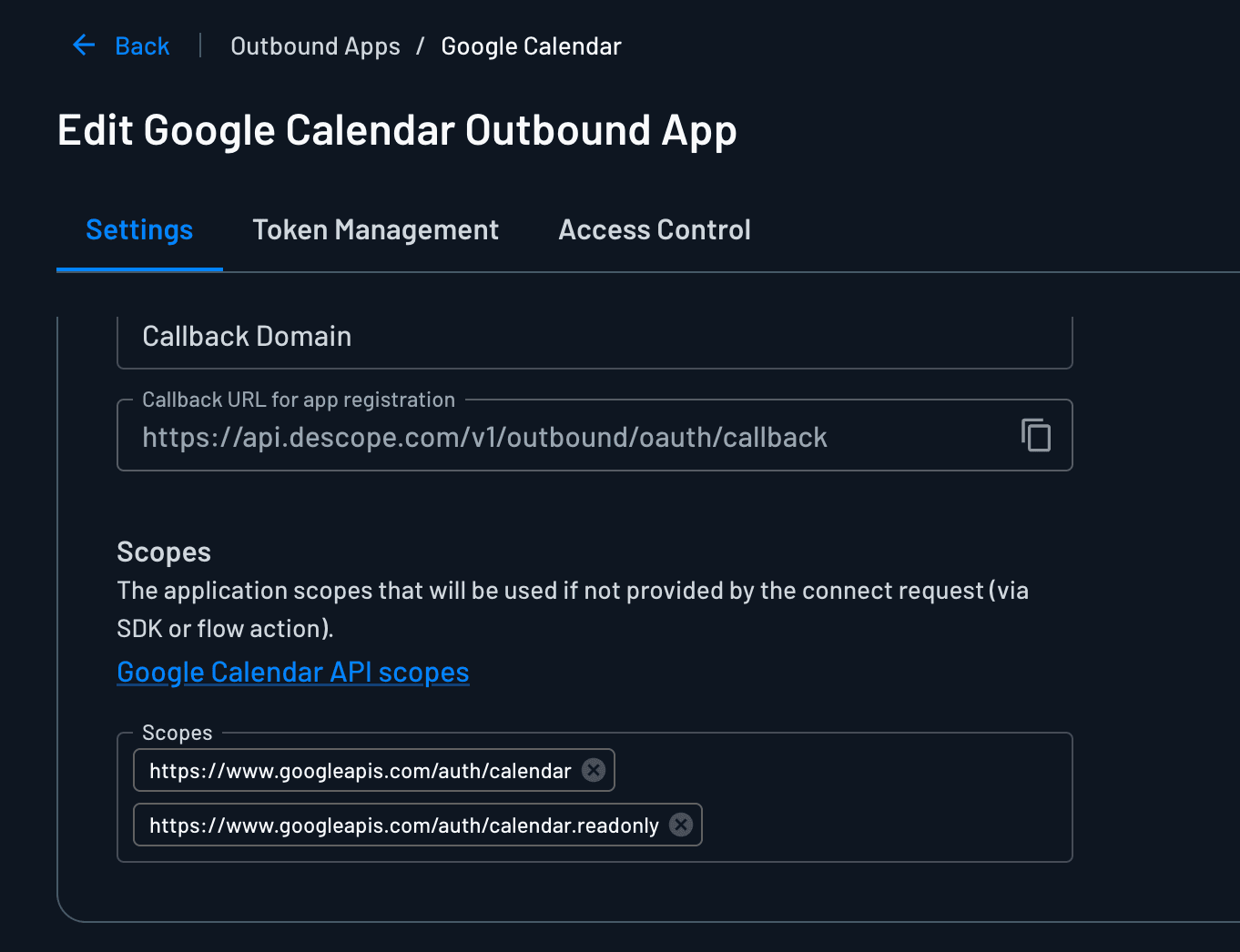Click the Callback Domain input field

coord(592,338)
